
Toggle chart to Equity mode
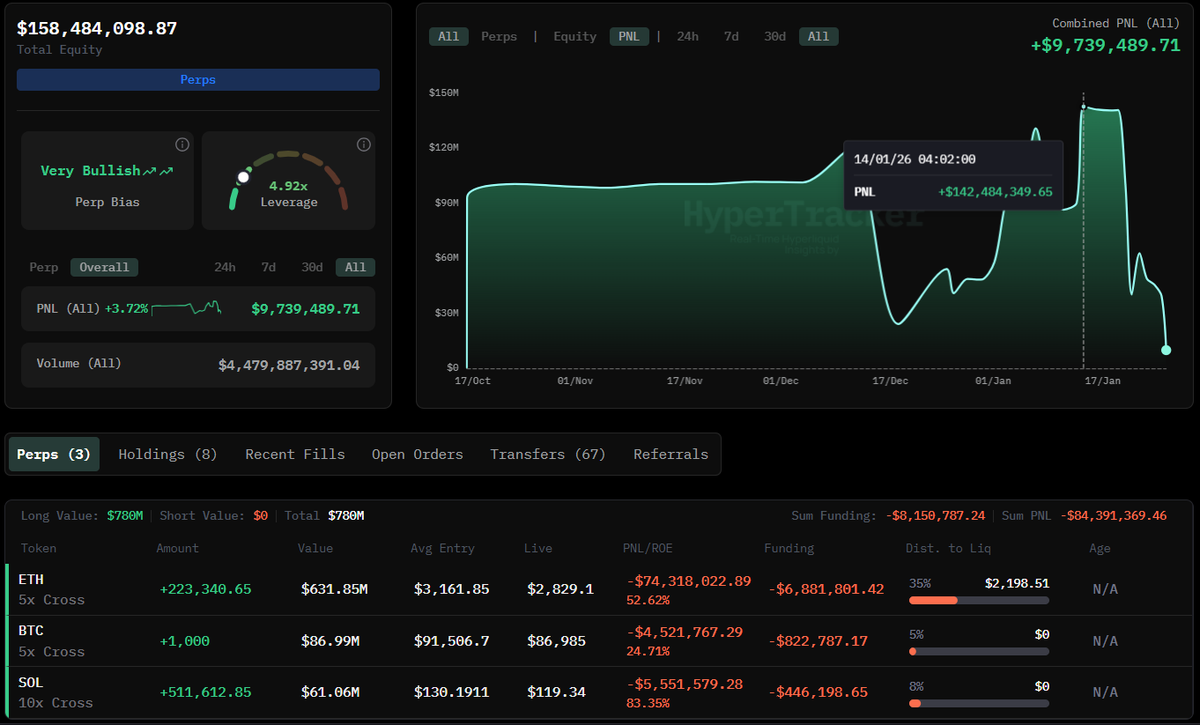[x=575, y=36]
